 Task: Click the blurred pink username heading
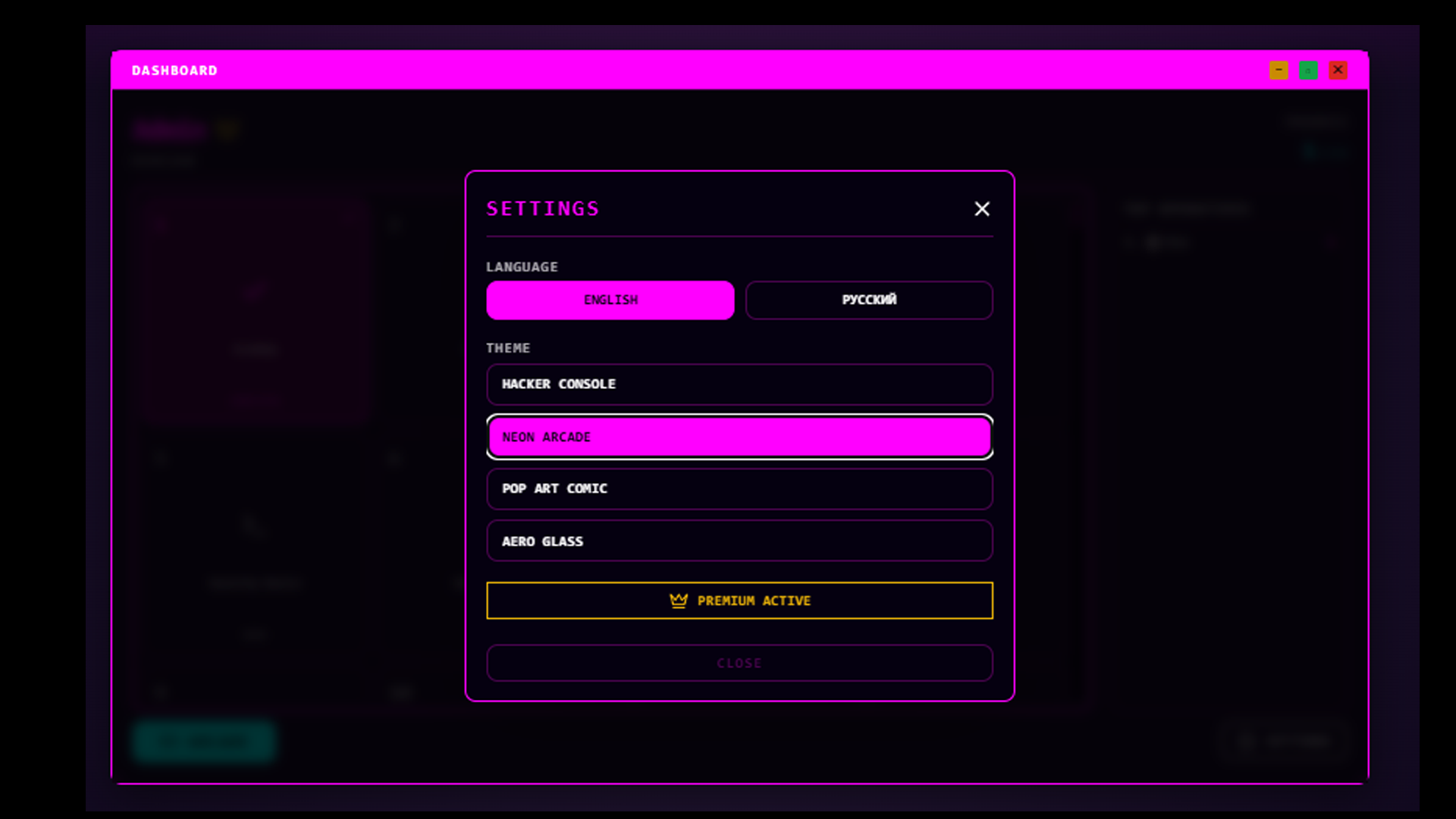pyautogui.click(x=170, y=129)
